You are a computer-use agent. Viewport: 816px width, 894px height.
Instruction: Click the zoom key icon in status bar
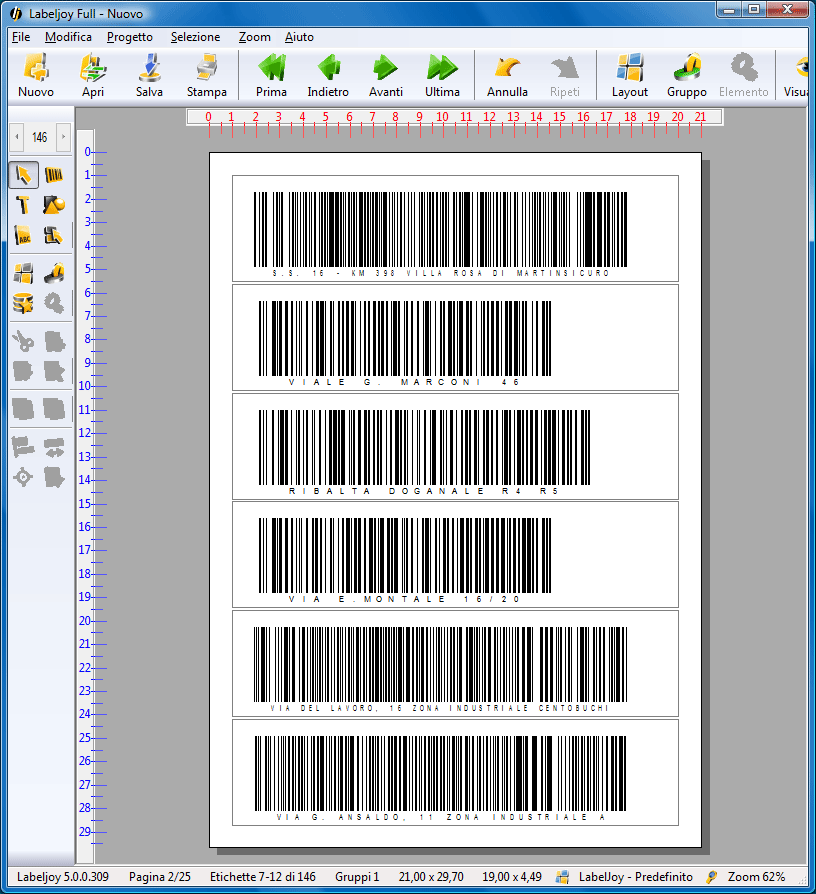tap(711, 877)
